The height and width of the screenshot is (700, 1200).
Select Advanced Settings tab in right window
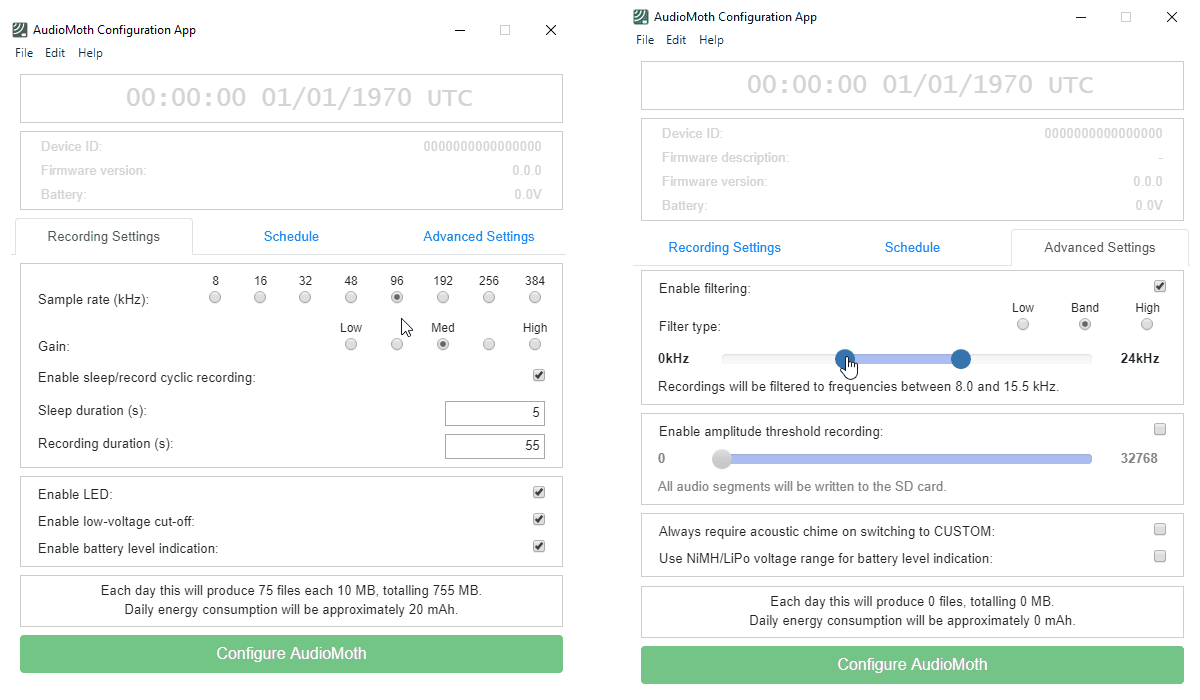[1100, 248]
